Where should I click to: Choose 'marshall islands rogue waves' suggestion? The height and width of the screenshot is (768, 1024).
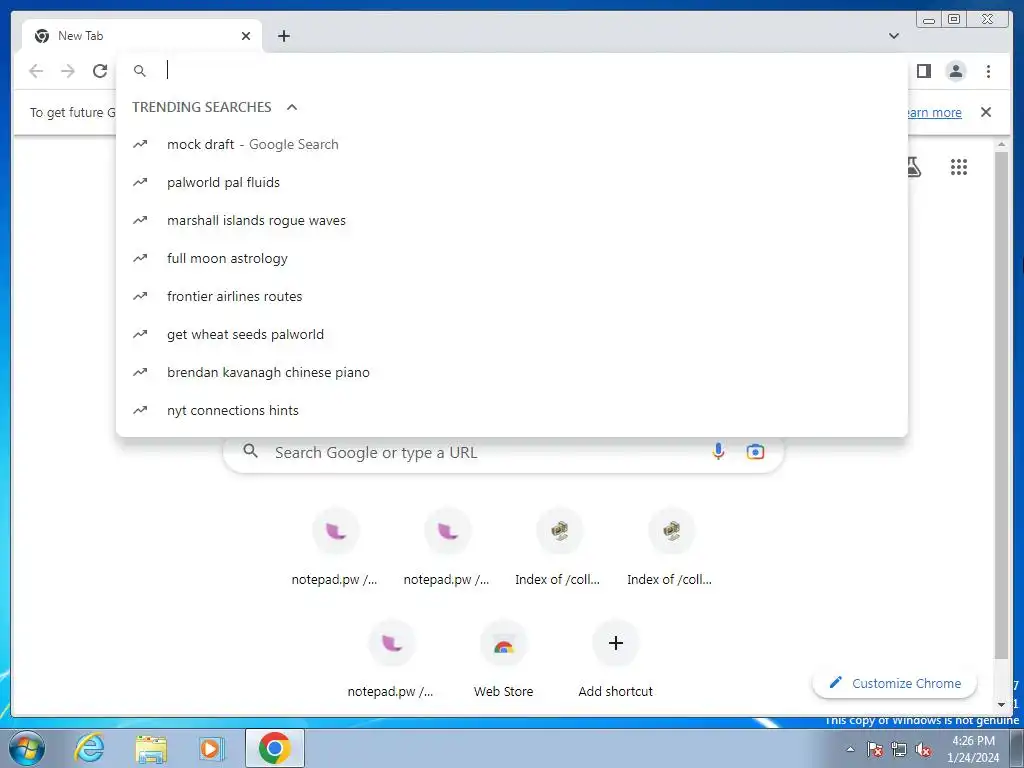(511, 220)
